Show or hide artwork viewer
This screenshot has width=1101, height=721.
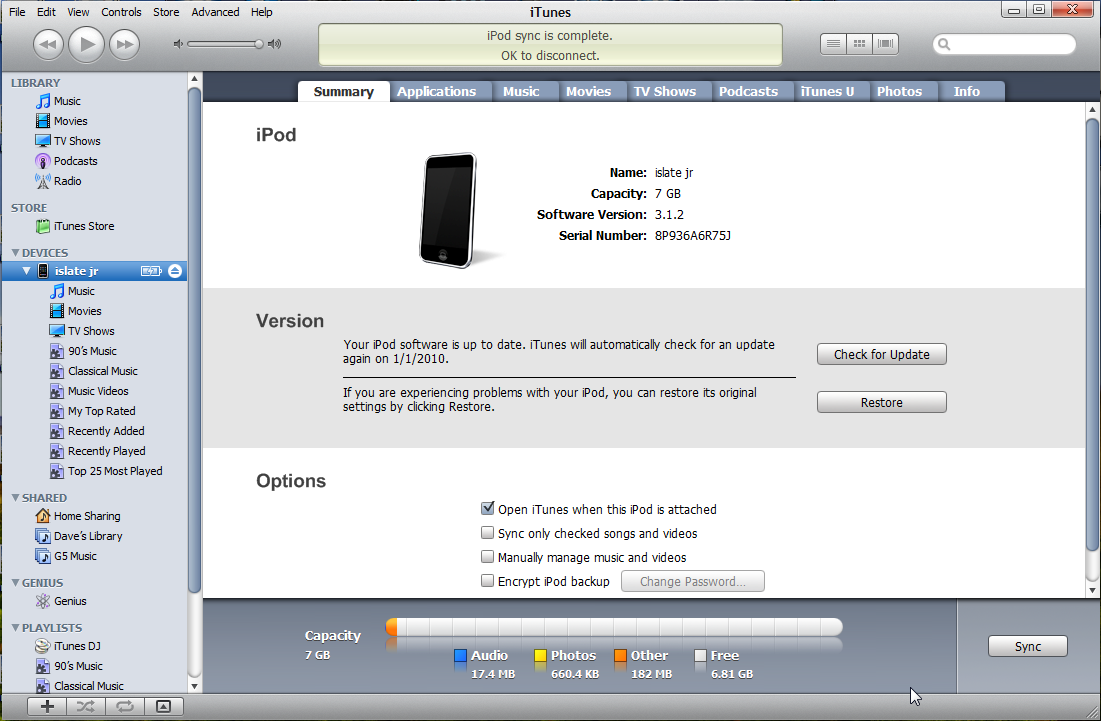[x=164, y=706]
